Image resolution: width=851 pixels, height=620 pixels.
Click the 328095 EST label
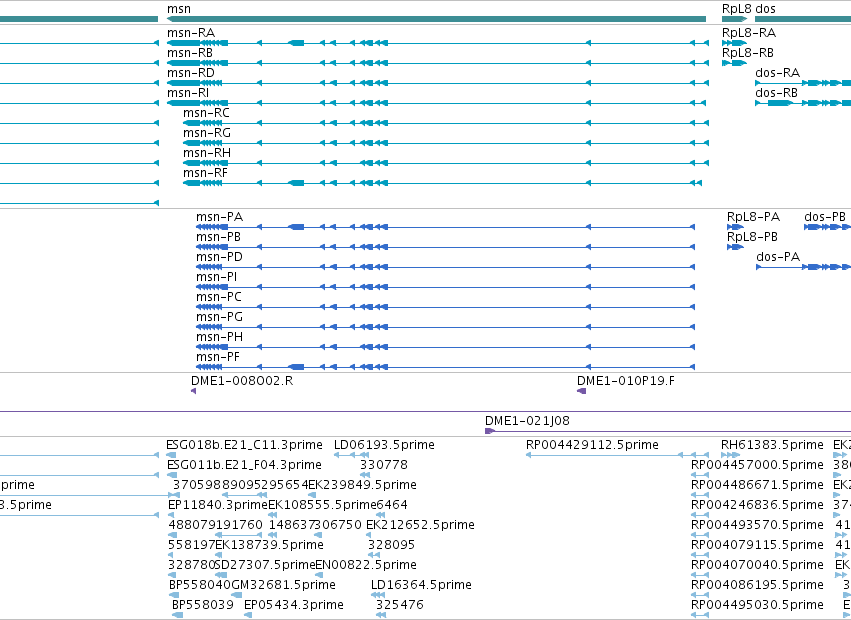(391, 545)
